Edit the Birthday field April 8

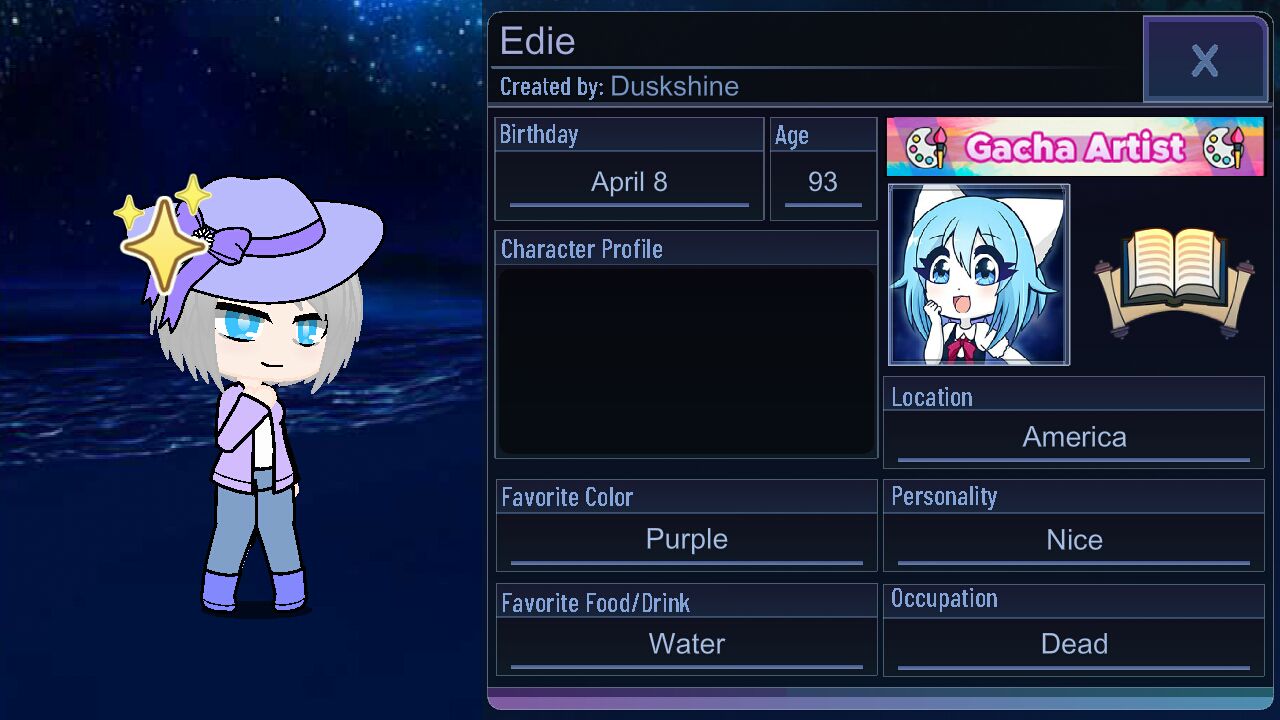[x=629, y=183]
